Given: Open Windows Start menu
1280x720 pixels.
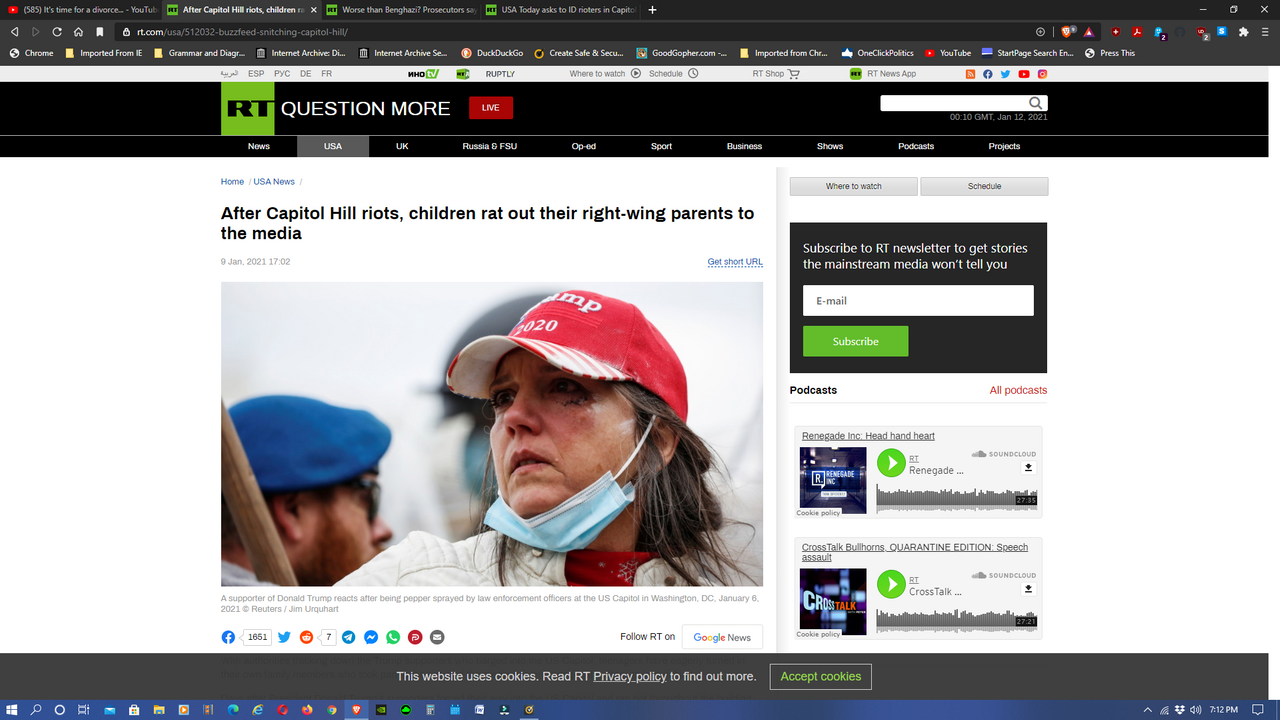Looking at the screenshot, I should click(12, 710).
